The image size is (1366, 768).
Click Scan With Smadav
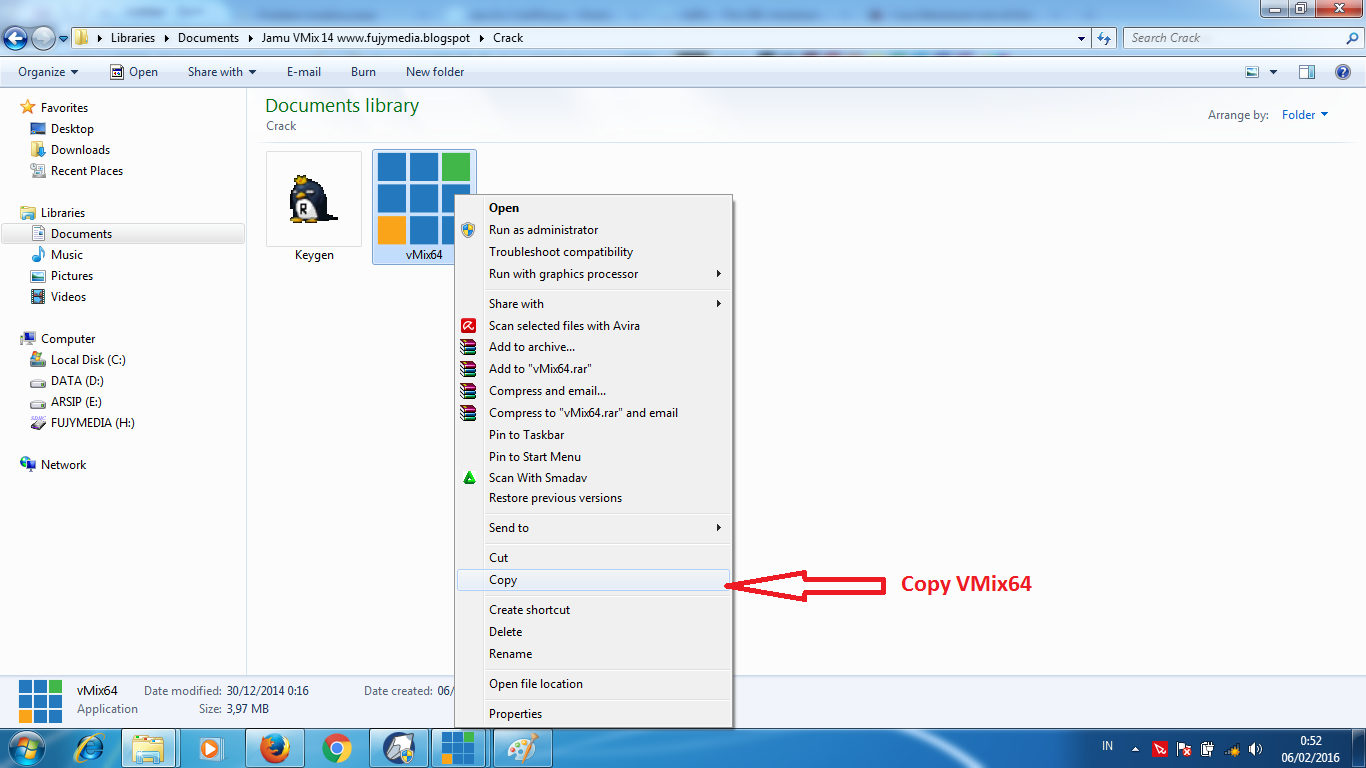coord(594,478)
